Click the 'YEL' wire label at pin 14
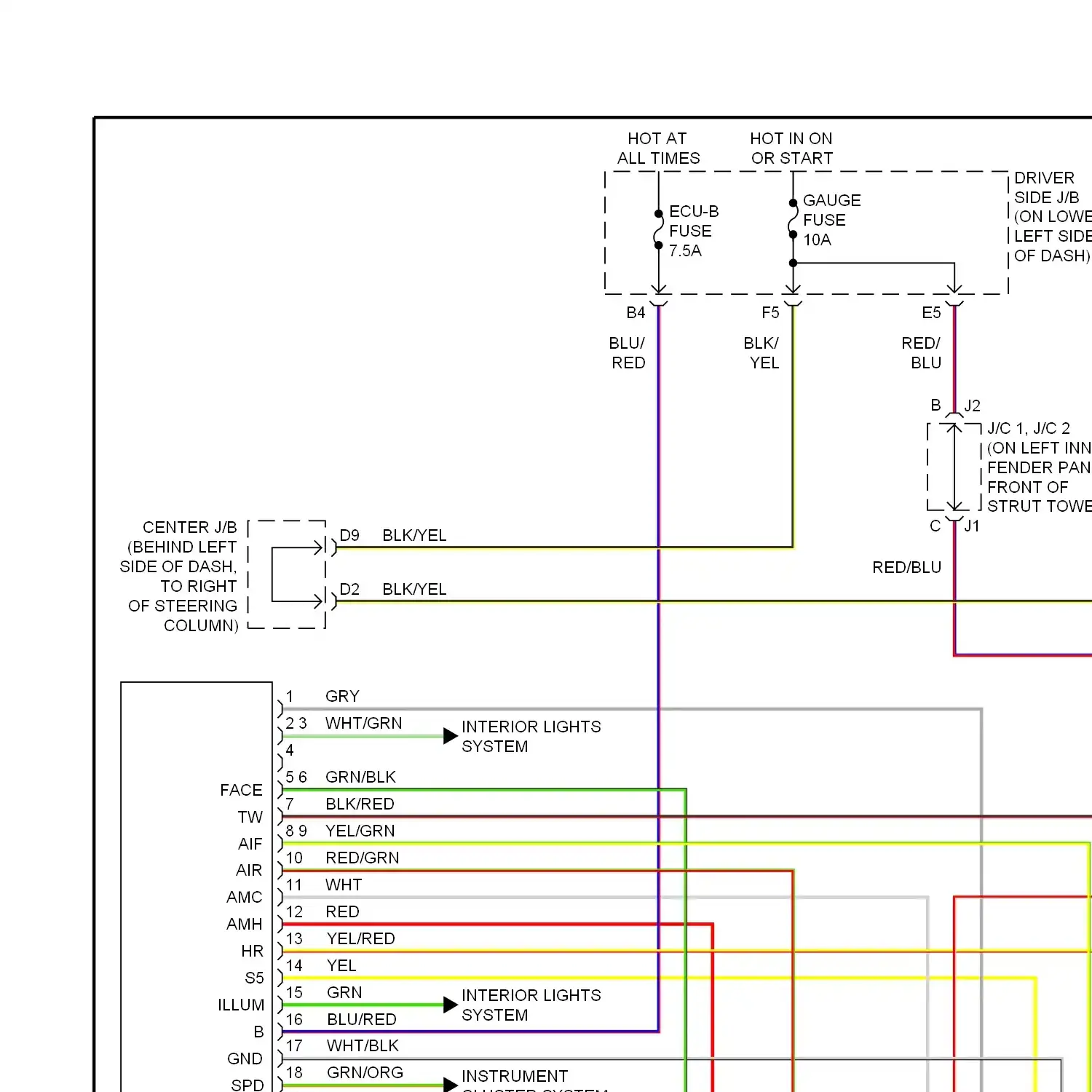 click(x=341, y=966)
